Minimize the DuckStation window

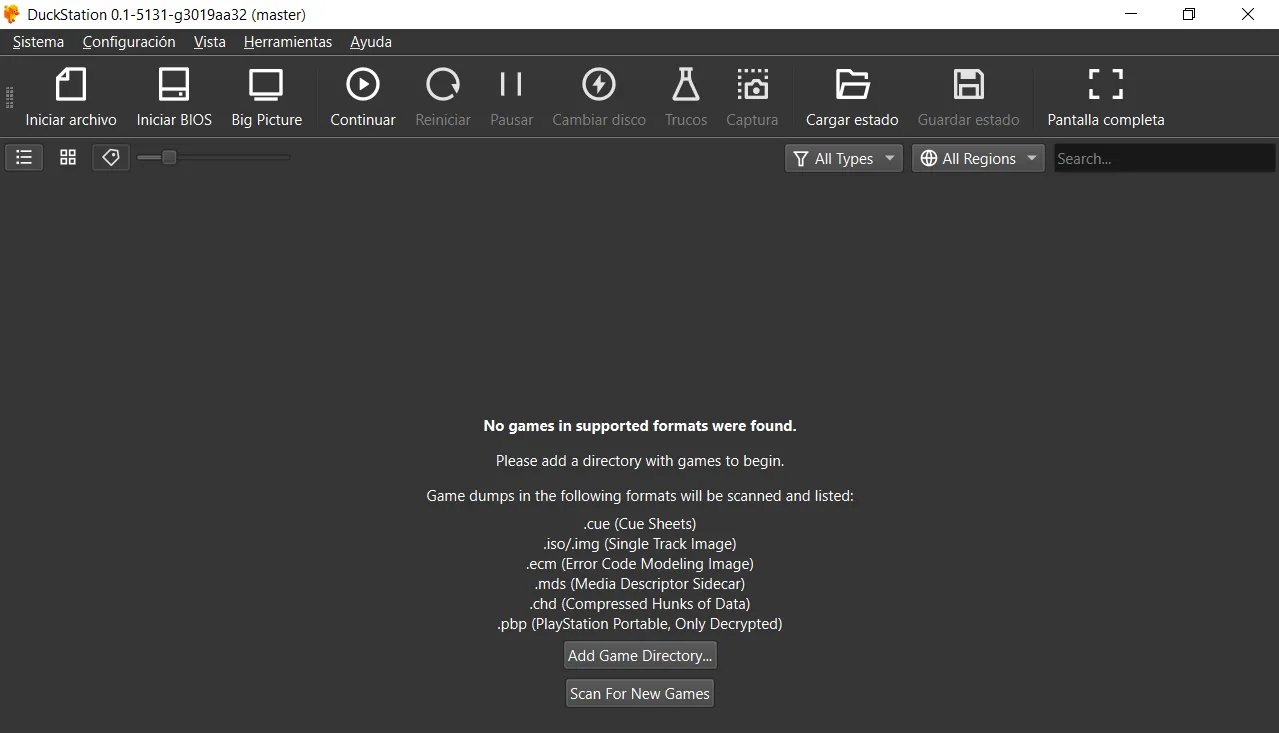coord(1131,14)
